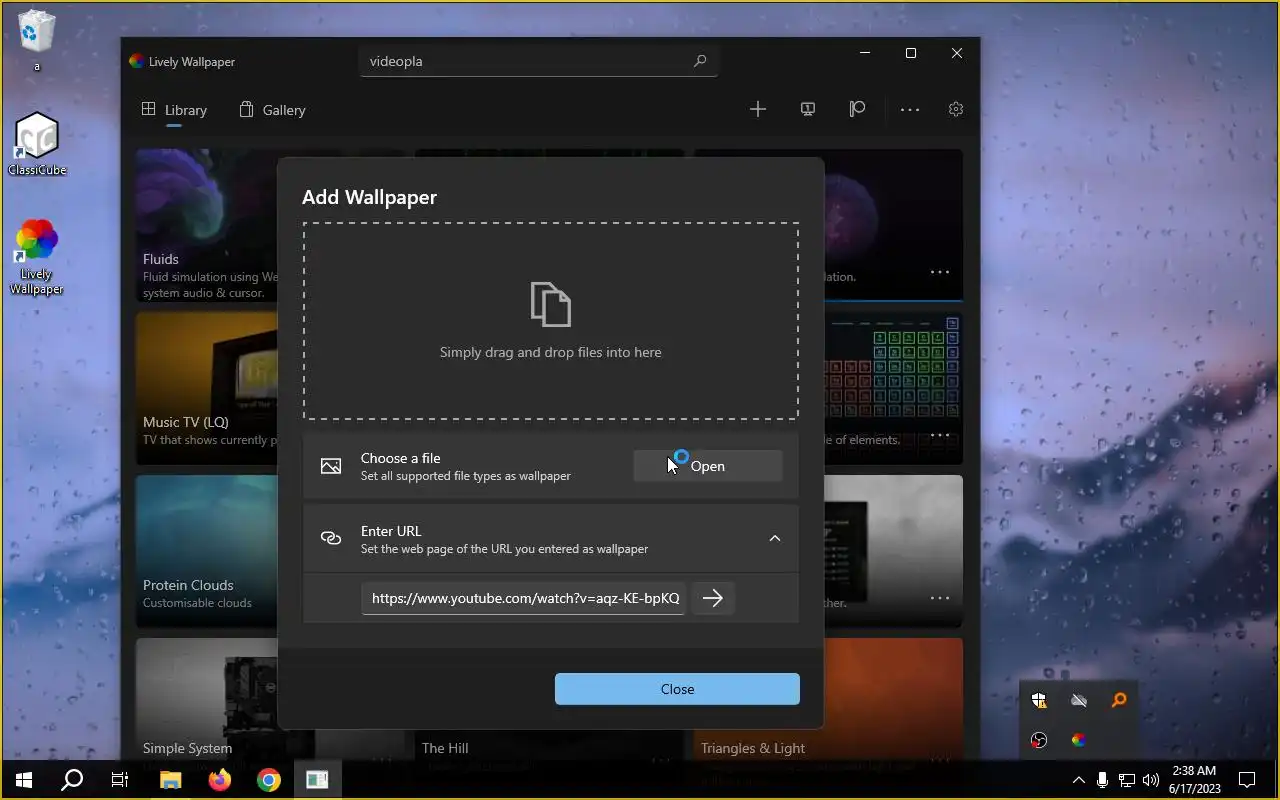Open File Explorer from the taskbar
1280x800 pixels.
[x=170, y=780]
